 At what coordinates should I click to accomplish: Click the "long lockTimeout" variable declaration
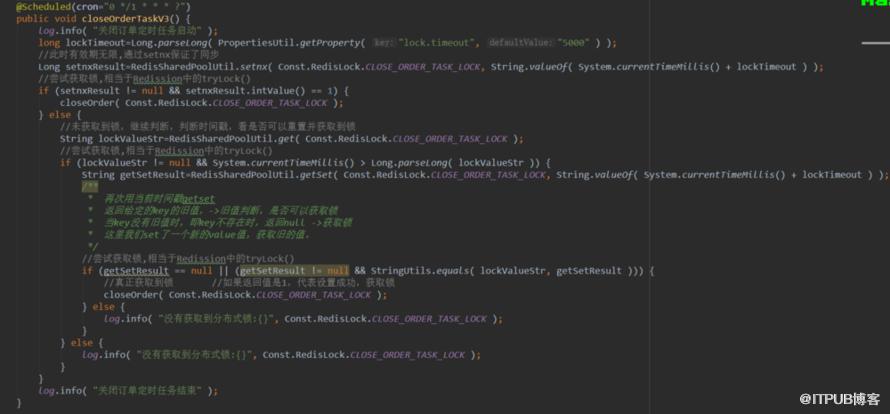(82, 43)
